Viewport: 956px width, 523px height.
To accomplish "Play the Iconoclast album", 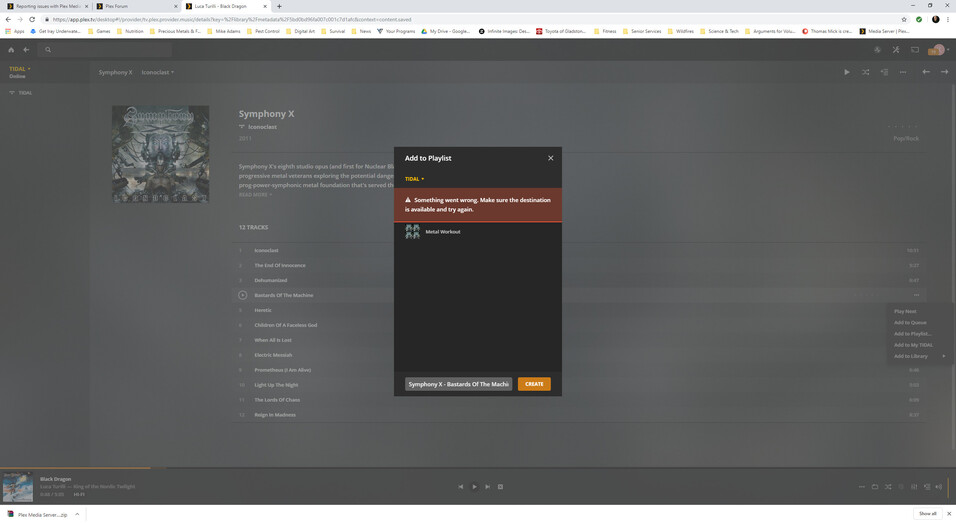I will tap(847, 72).
